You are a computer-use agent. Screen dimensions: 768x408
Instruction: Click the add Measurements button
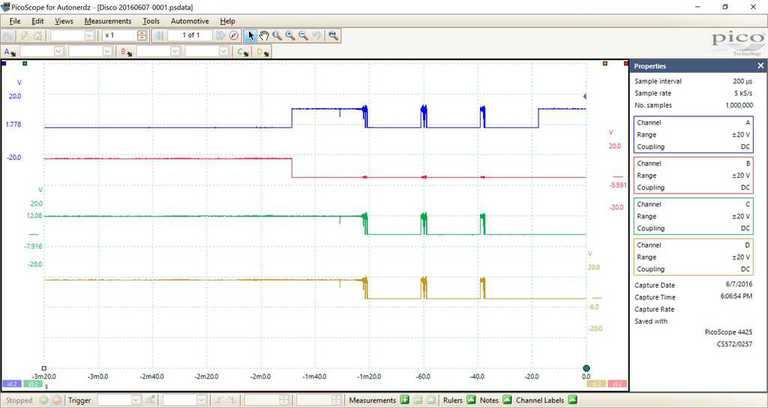click(404, 400)
